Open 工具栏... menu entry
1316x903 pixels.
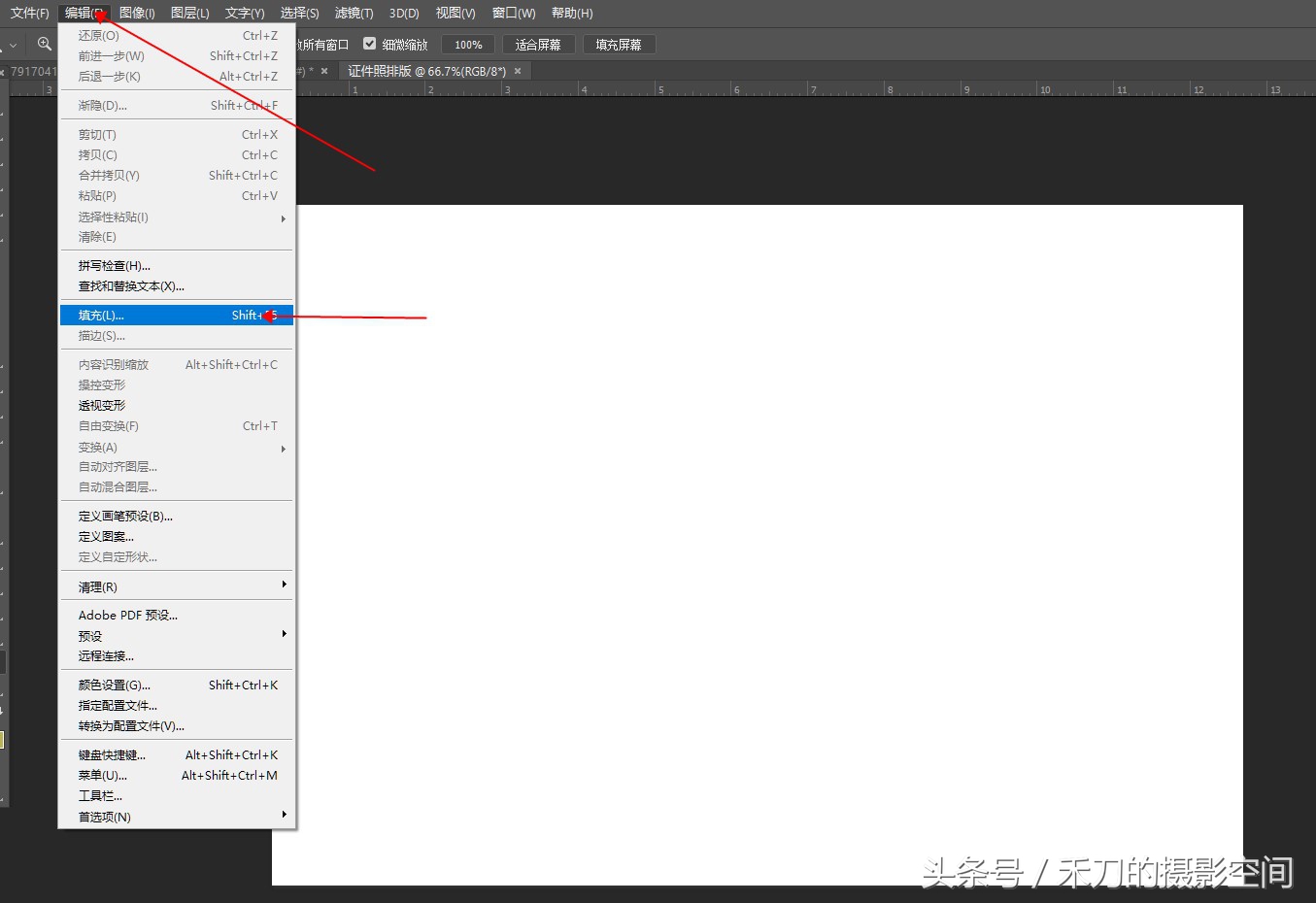[177, 796]
